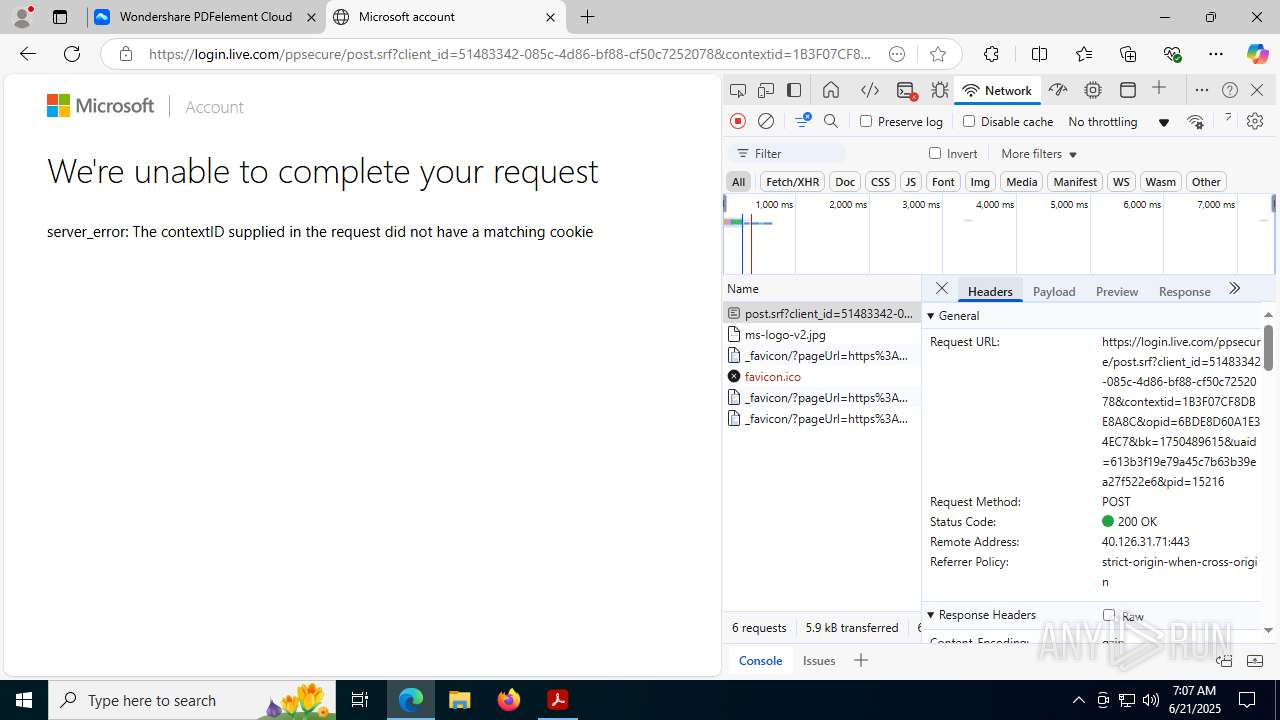Enable the Disable cache checkbox
The image size is (1280, 720).
[x=968, y=121]
